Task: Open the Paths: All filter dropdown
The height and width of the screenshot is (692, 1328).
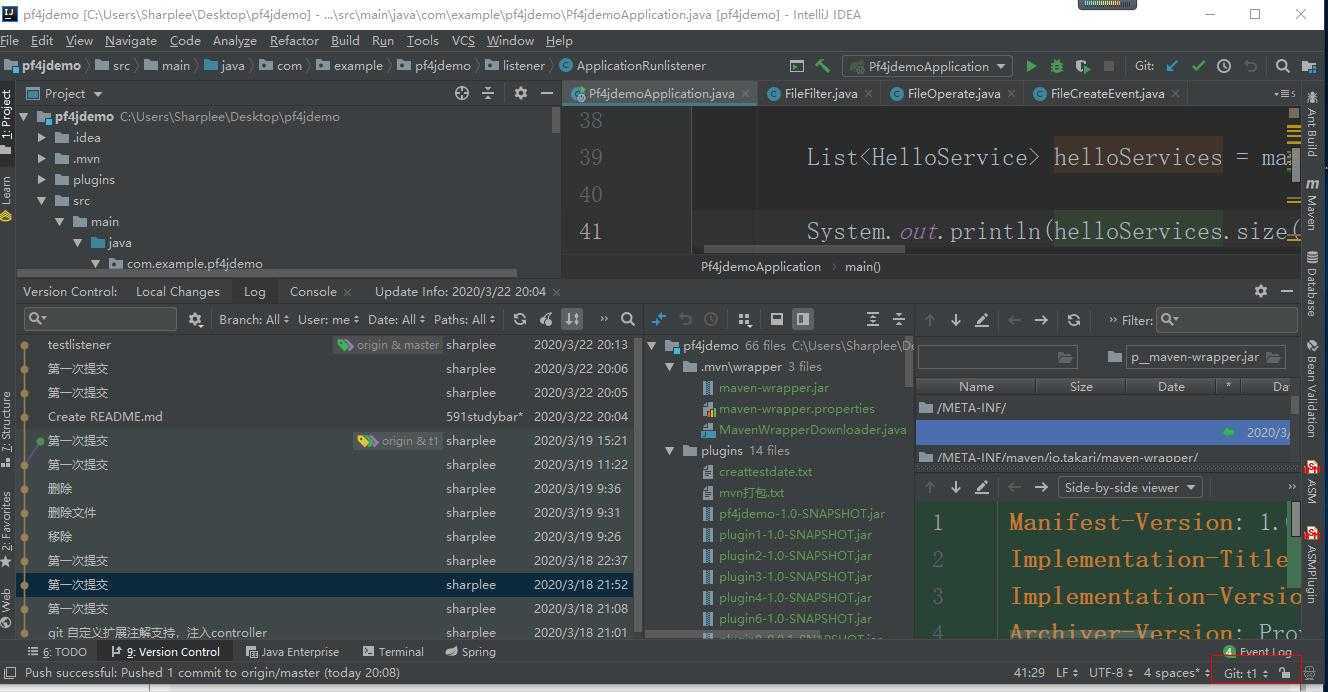Action: click(464, 319)
